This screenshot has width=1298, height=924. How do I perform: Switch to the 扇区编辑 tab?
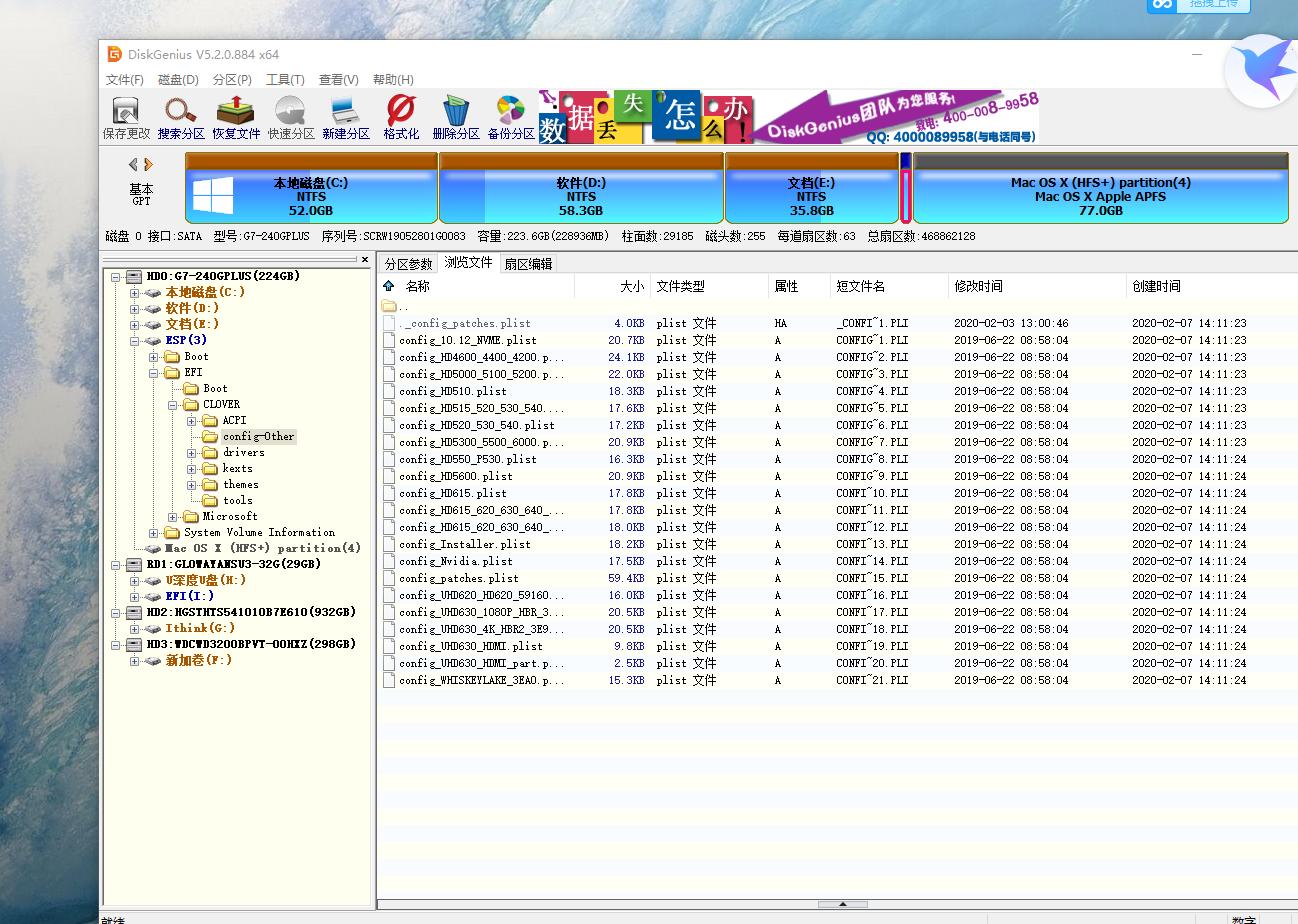pyautogui.click(x=528, y=264)
